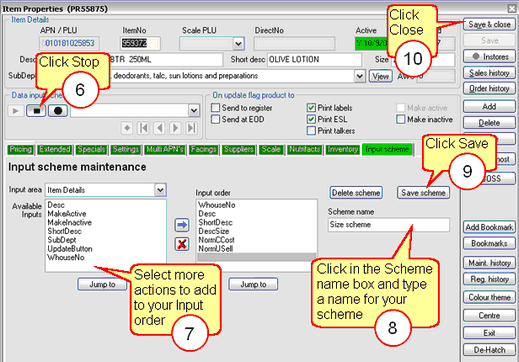Image resolution: width=519 pixels, height=362 pixels.
Task: Click the ItemNo input field
Action: (140, 43)
